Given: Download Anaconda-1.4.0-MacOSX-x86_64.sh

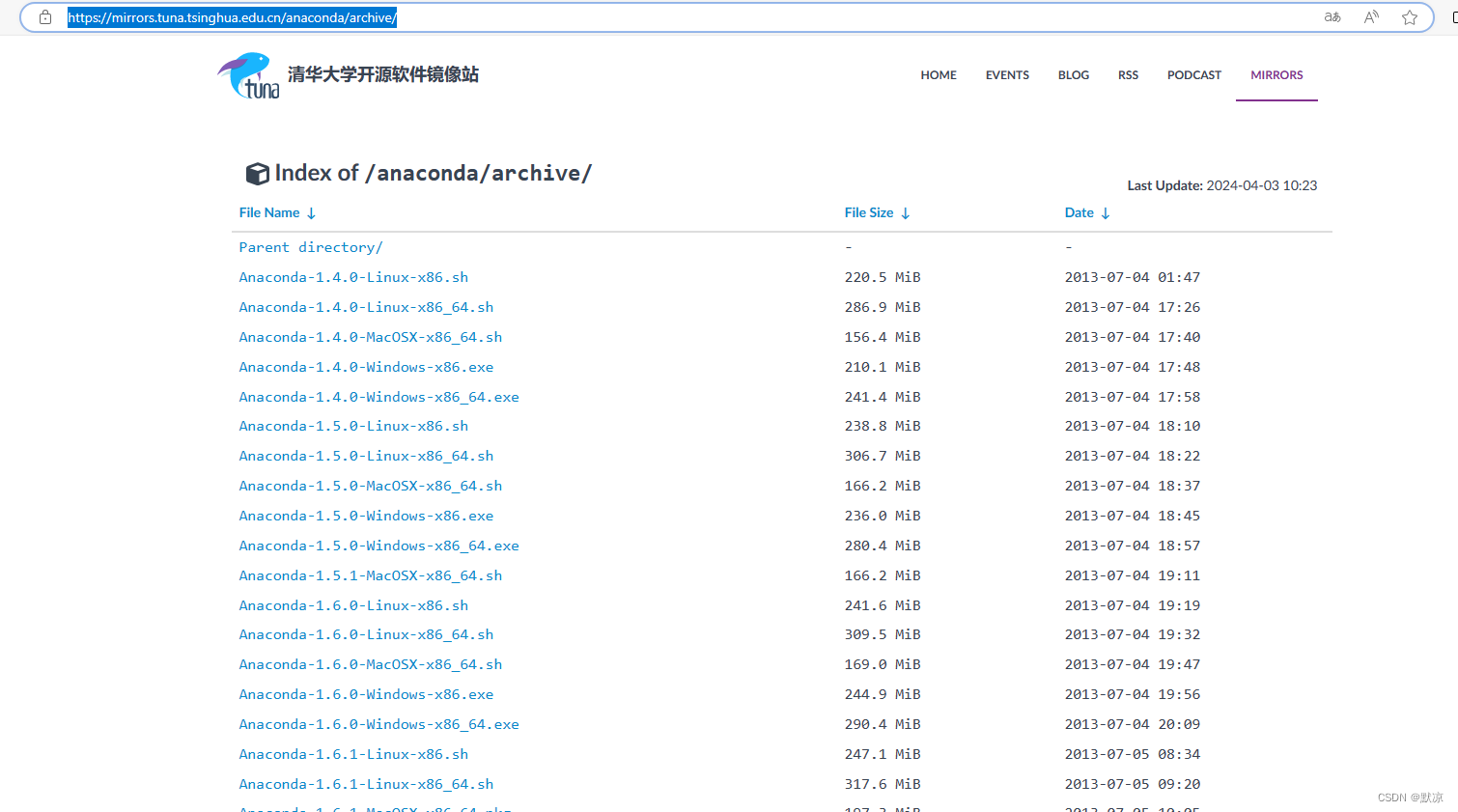Looking at the screenshot, I should (371, 338).
